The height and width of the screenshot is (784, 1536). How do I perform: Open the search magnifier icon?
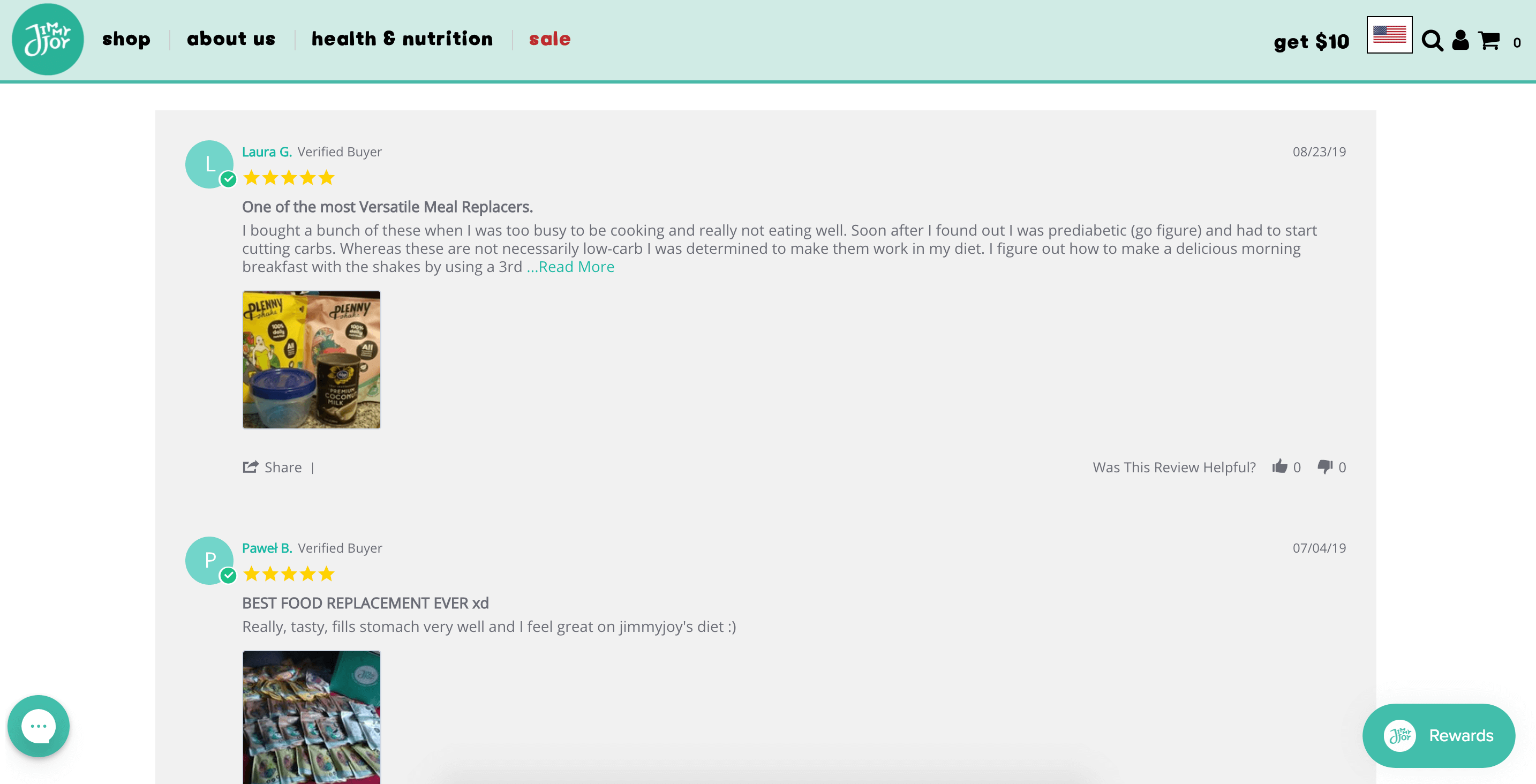[1432, 41]
